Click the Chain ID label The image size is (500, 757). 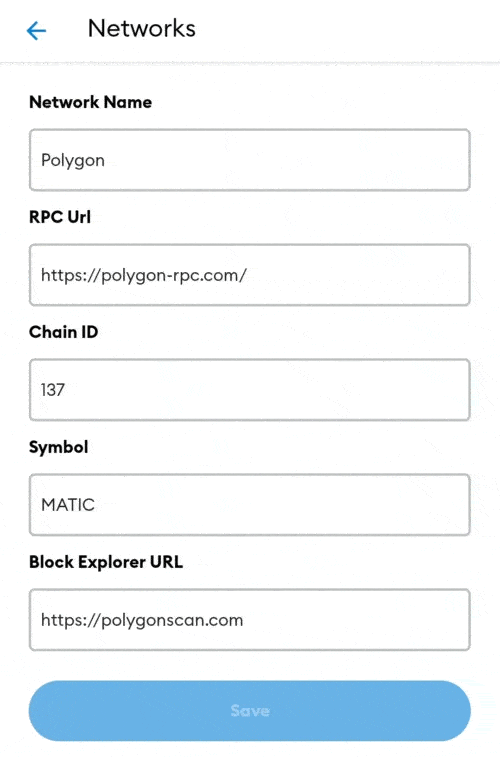click(x=63, y=332)
